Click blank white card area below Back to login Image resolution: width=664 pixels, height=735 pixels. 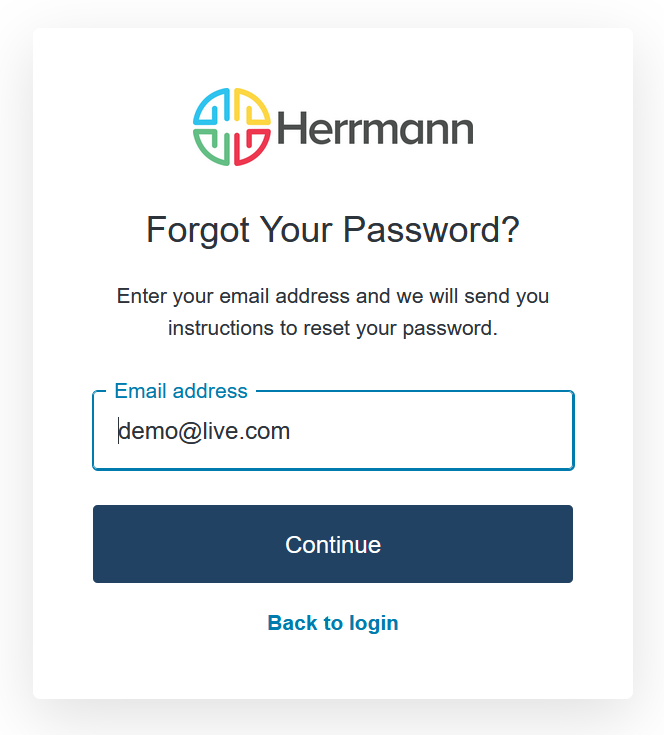(x=333, y=668)
